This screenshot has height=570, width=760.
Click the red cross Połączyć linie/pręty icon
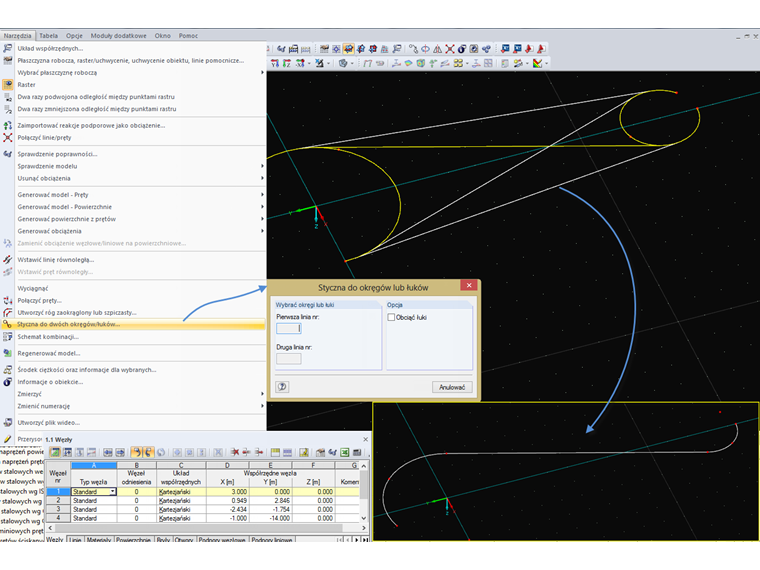tap(8, 137)
